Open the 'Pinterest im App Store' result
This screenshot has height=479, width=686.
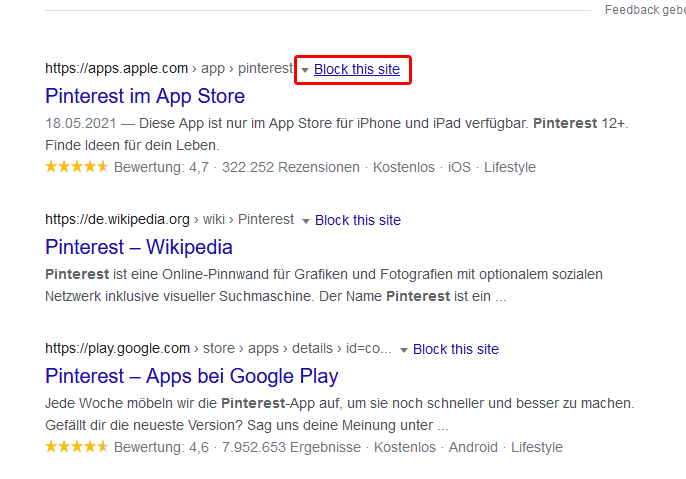coord(145,96)
